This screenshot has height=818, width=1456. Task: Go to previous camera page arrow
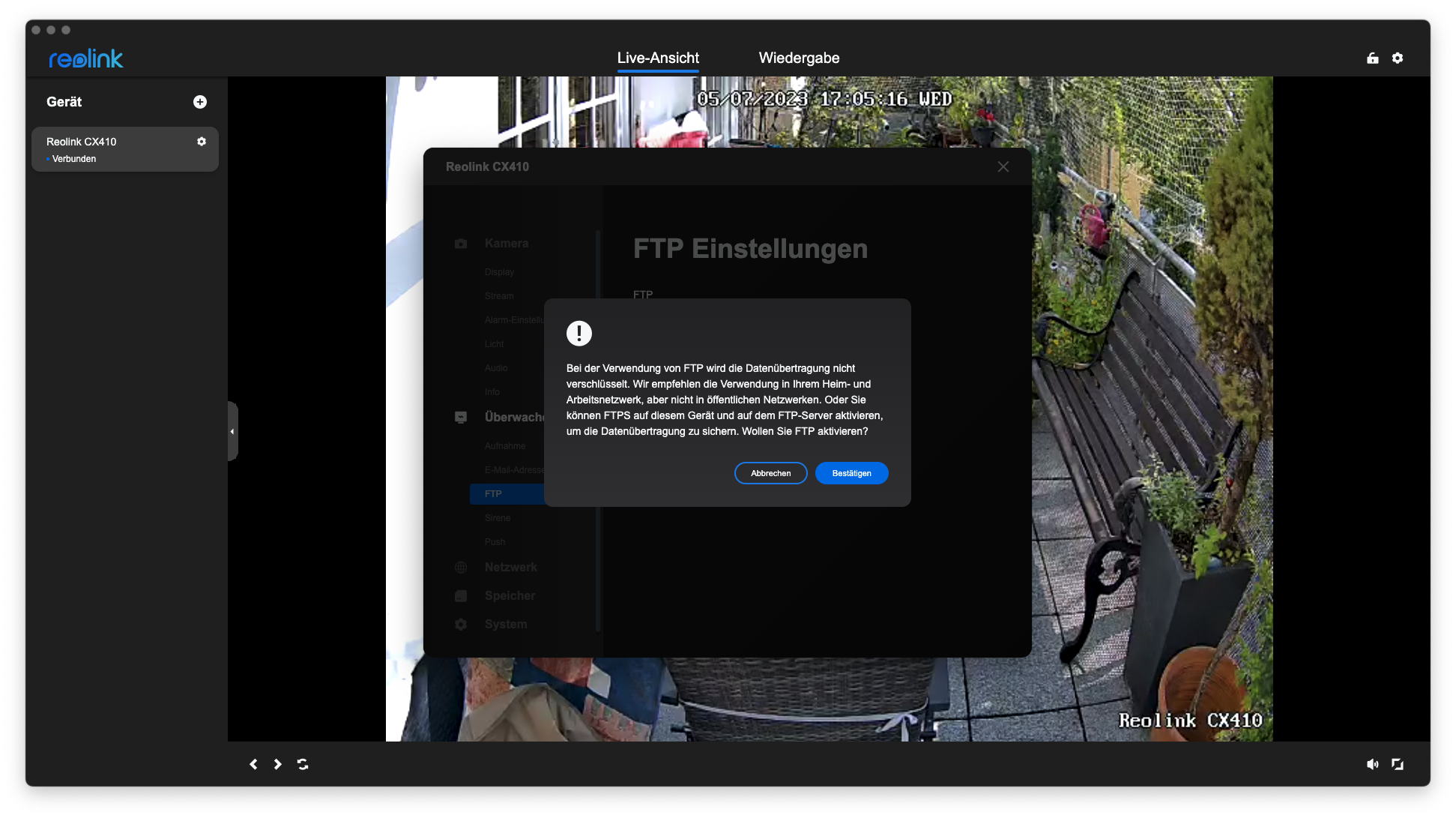pyautogui.click(x=253, y=764)
